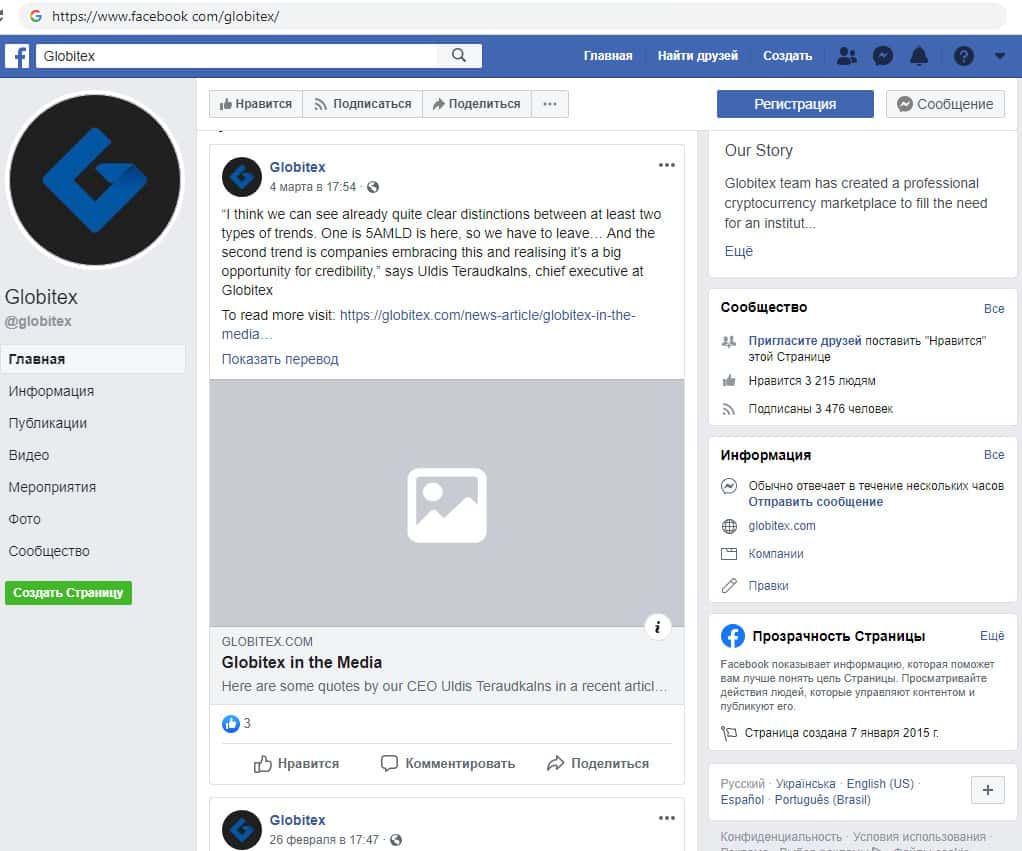Click the Регистрация button
1022x851 pixels.
click(795, 104)
